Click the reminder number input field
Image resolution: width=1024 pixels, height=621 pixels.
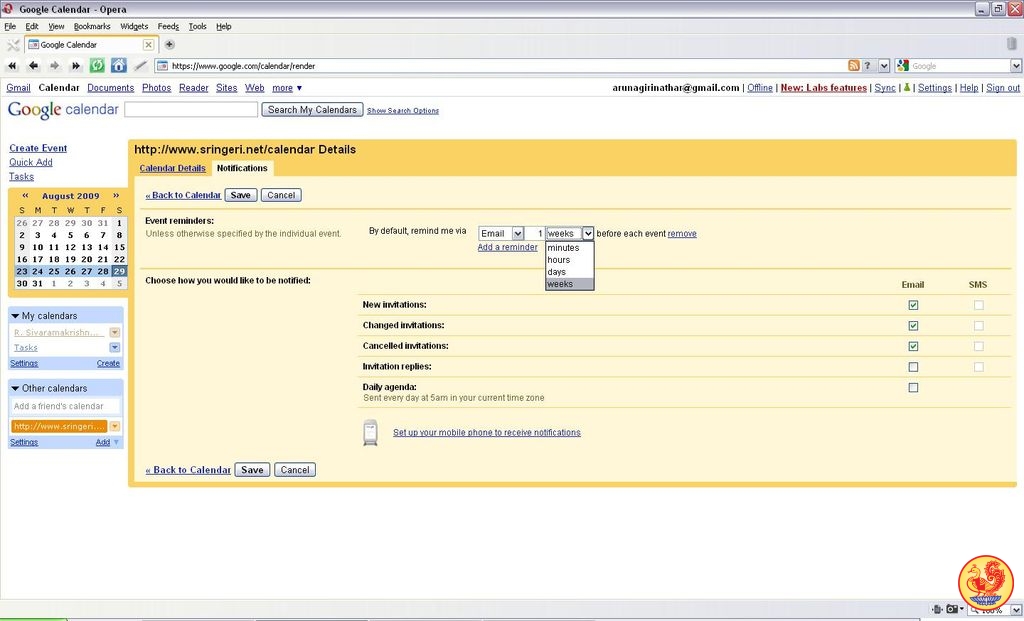[x=535, y=233]
